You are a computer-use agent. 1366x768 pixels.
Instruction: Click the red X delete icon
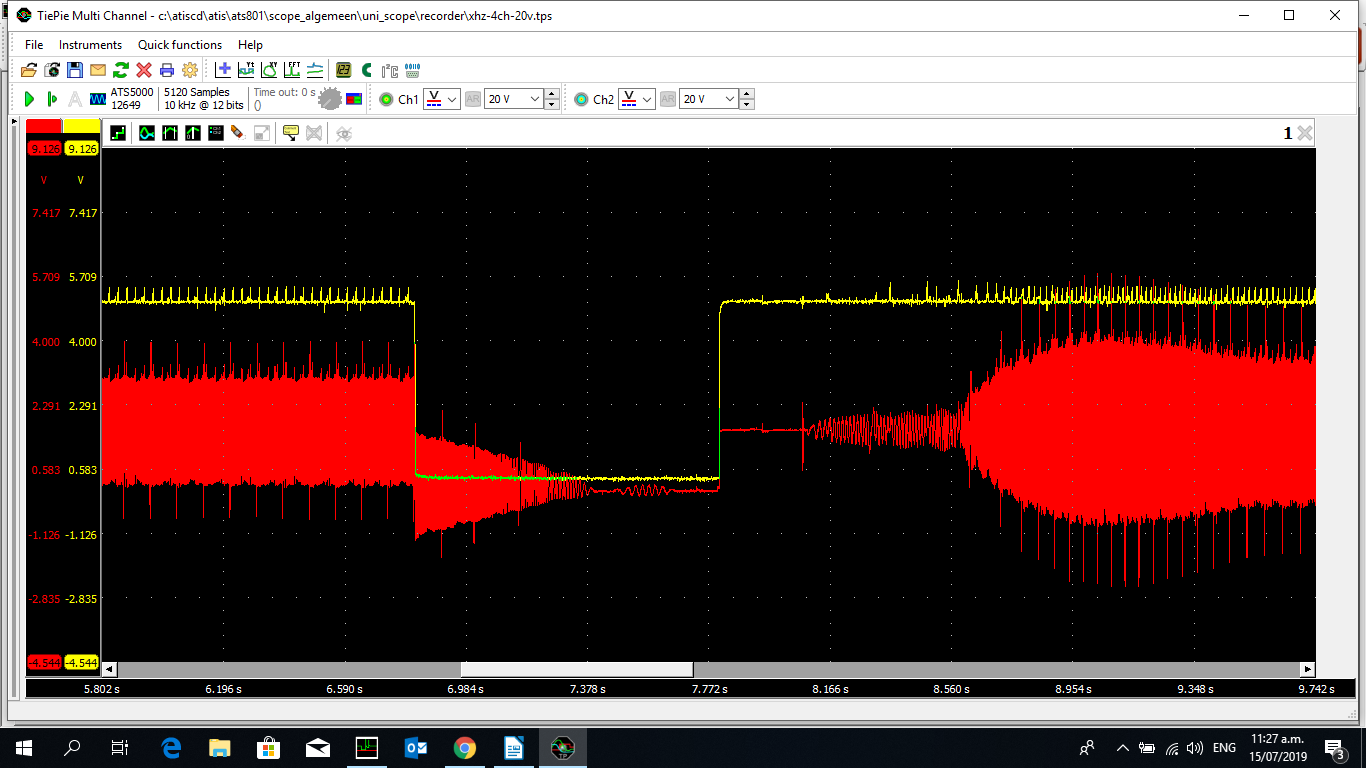(x=144, y=70)
